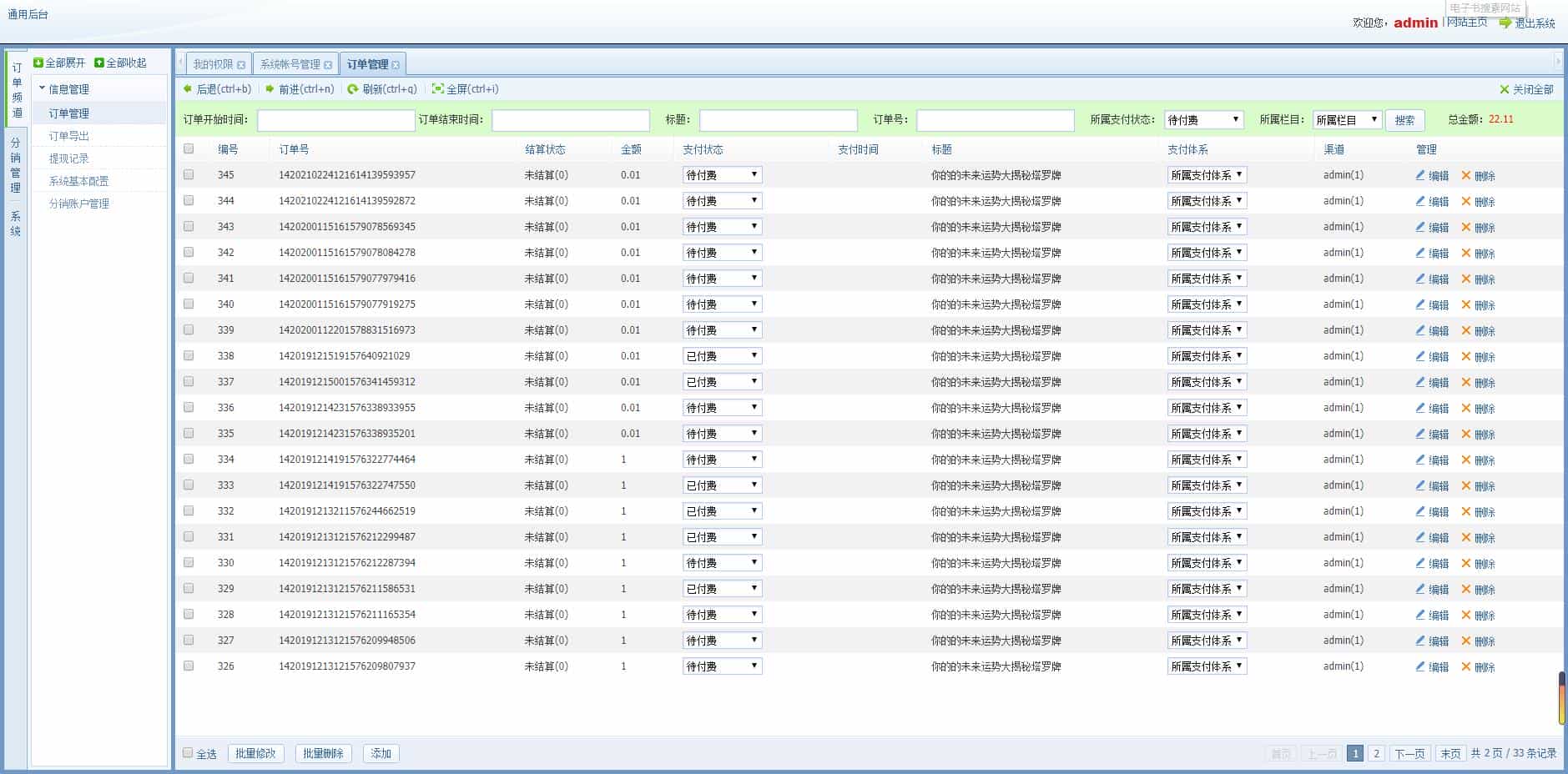Open 订单导出 in the left sidebar
The height and width of the screenshot is (774, 1568).
click(x=68, y=136)
